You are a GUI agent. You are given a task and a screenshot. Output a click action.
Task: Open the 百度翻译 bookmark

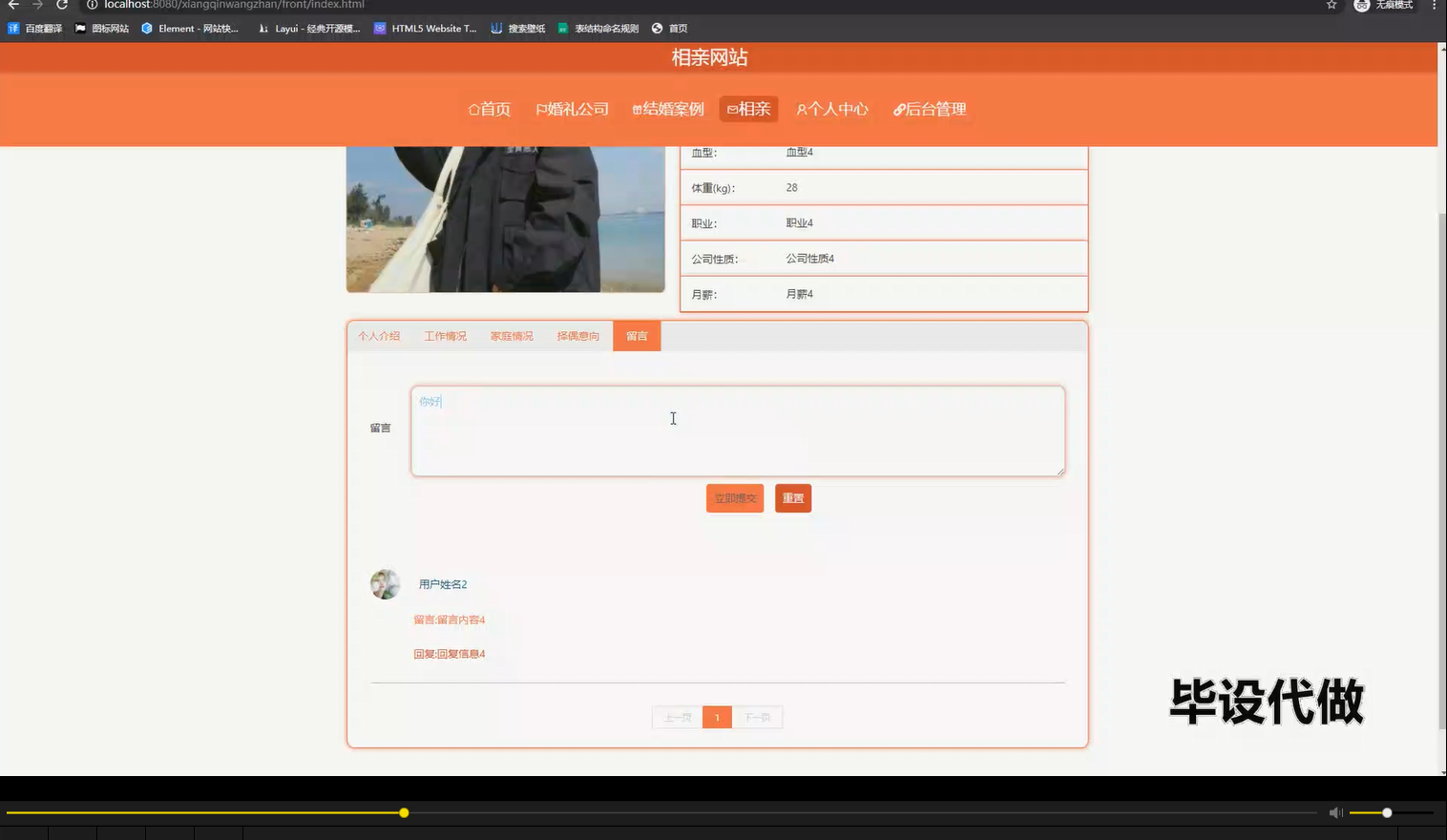click(x=35, y=29)
